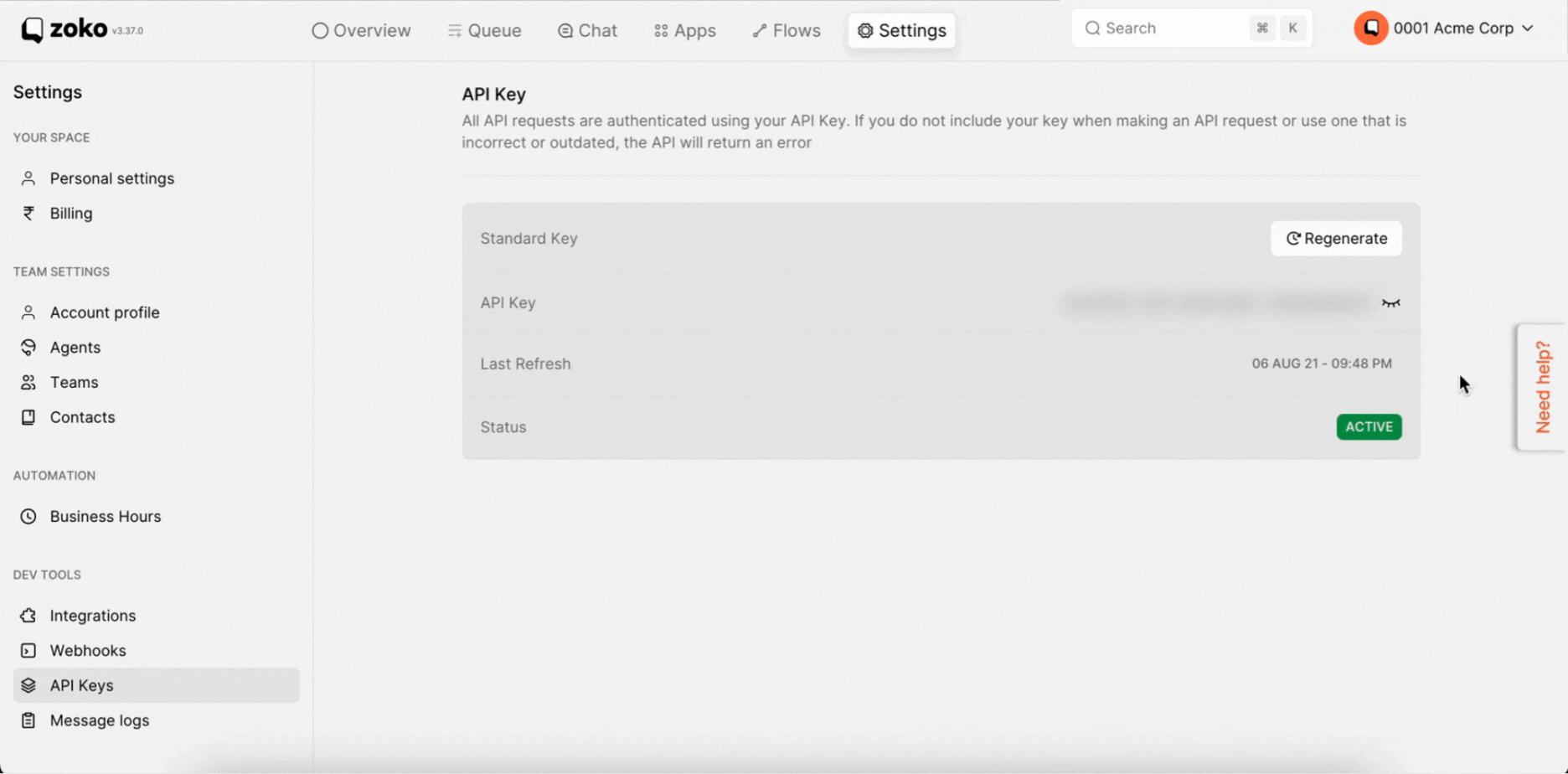
Task: Click the YOUR SPACE section heading
Action: tap(51, 137)
